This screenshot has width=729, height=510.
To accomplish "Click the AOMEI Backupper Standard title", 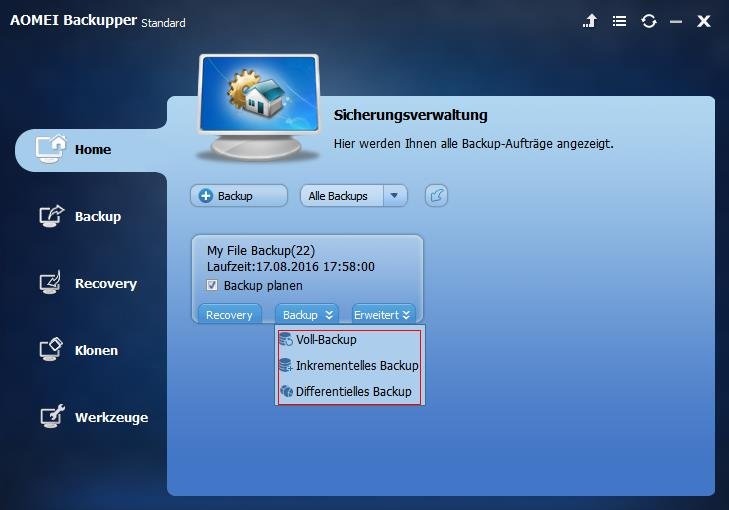I will pos(98,21).
